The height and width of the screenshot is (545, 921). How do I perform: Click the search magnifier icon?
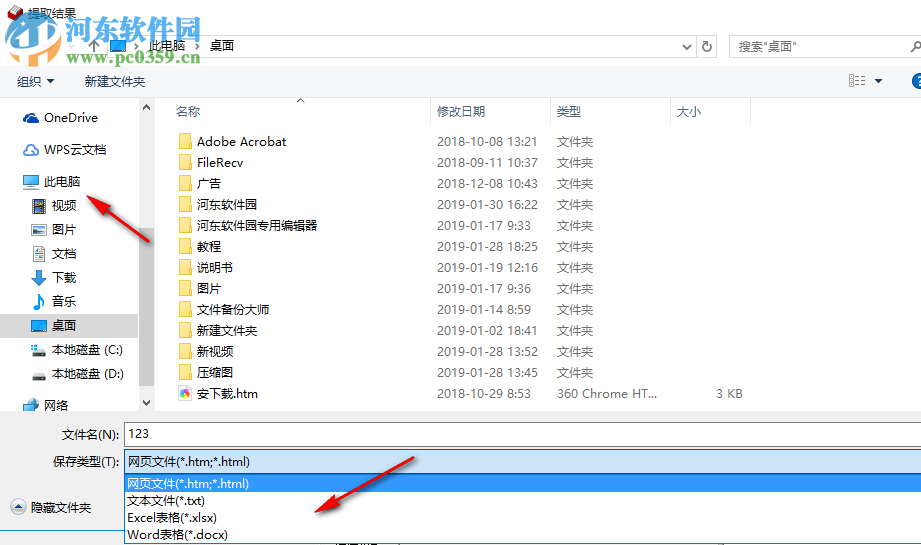pos(915,46)
